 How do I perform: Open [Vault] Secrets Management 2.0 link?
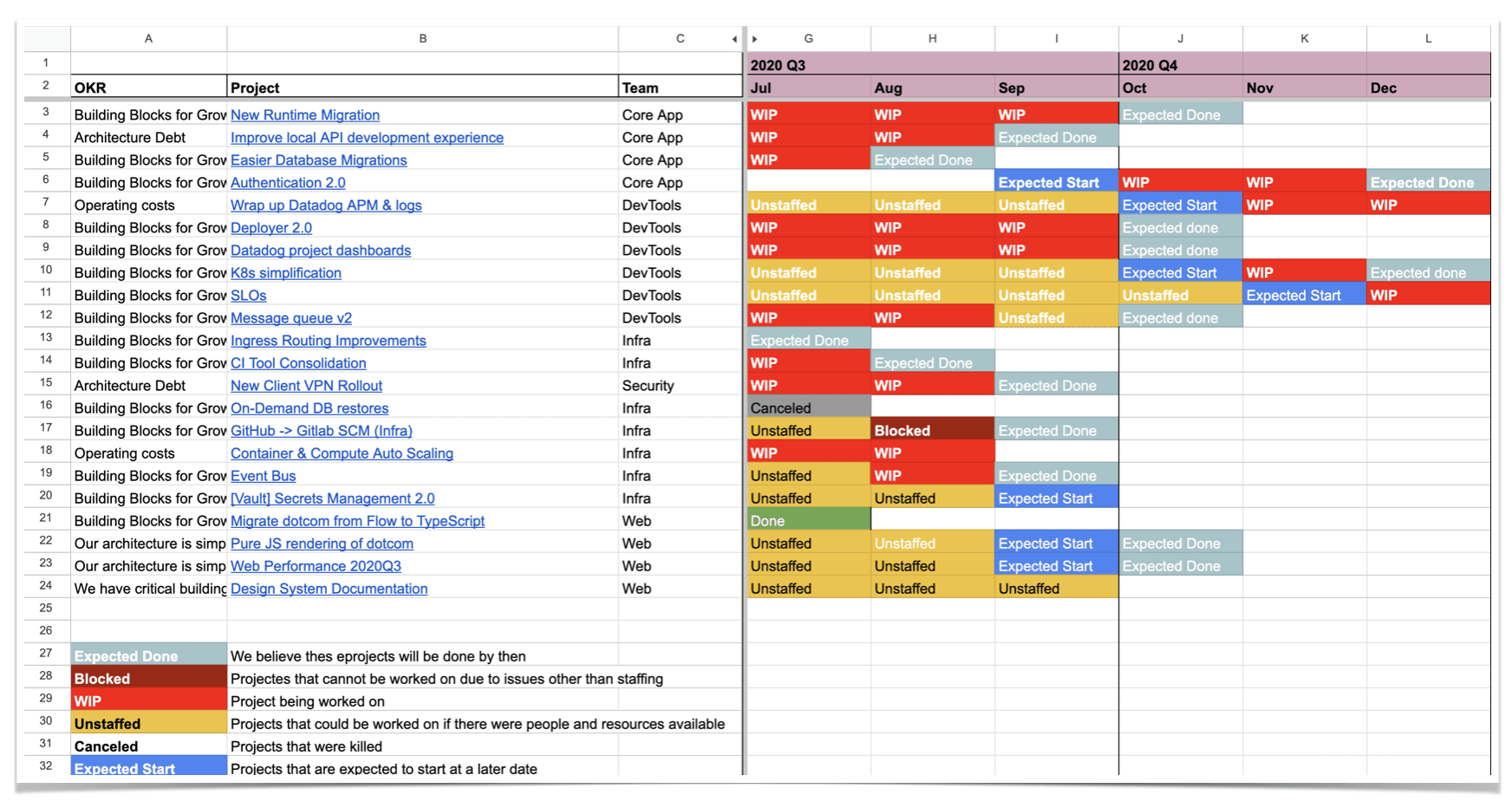pos(333,498)
